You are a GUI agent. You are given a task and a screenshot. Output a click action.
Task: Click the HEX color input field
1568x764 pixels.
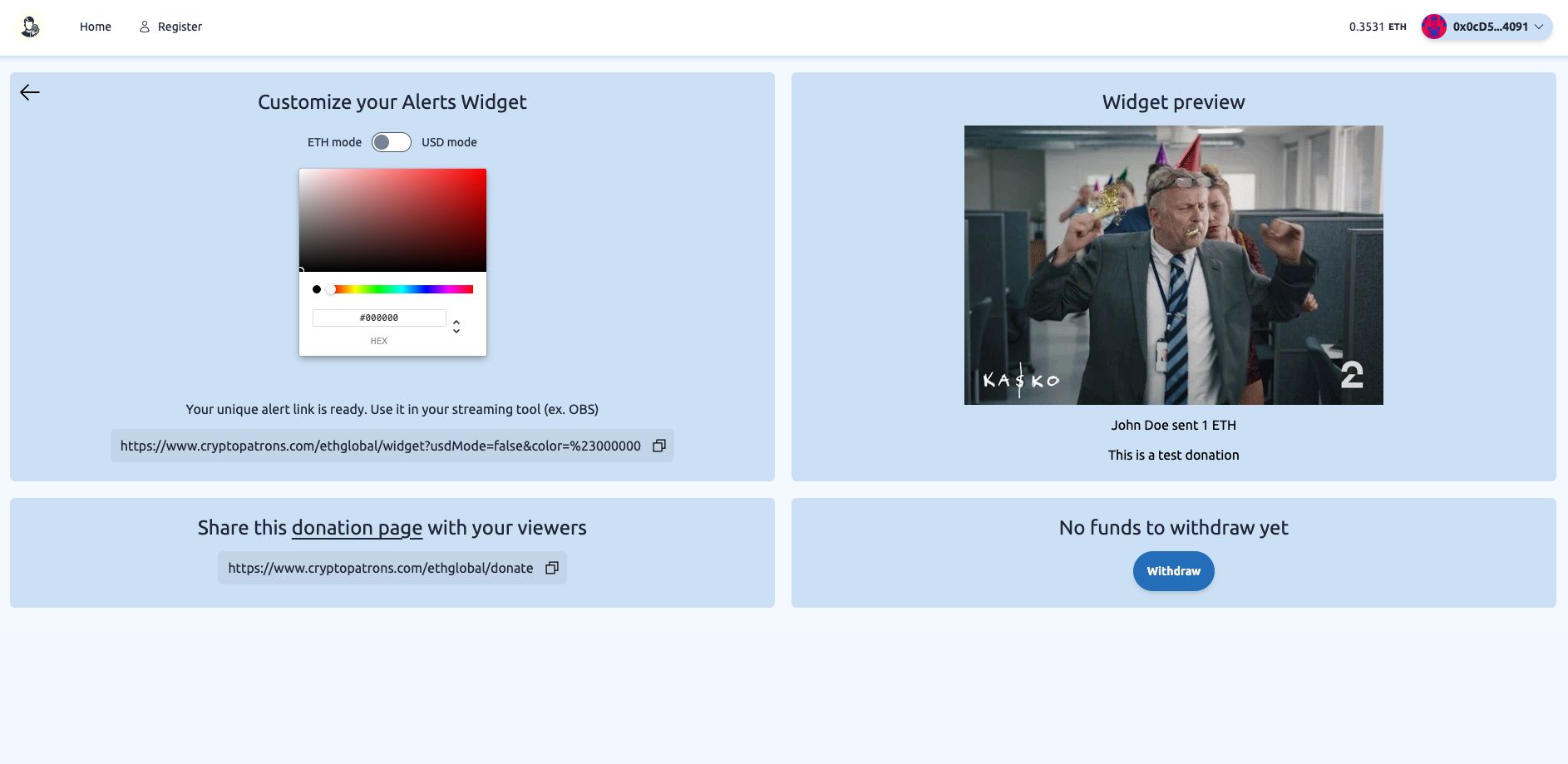click(x=379, y=318)
